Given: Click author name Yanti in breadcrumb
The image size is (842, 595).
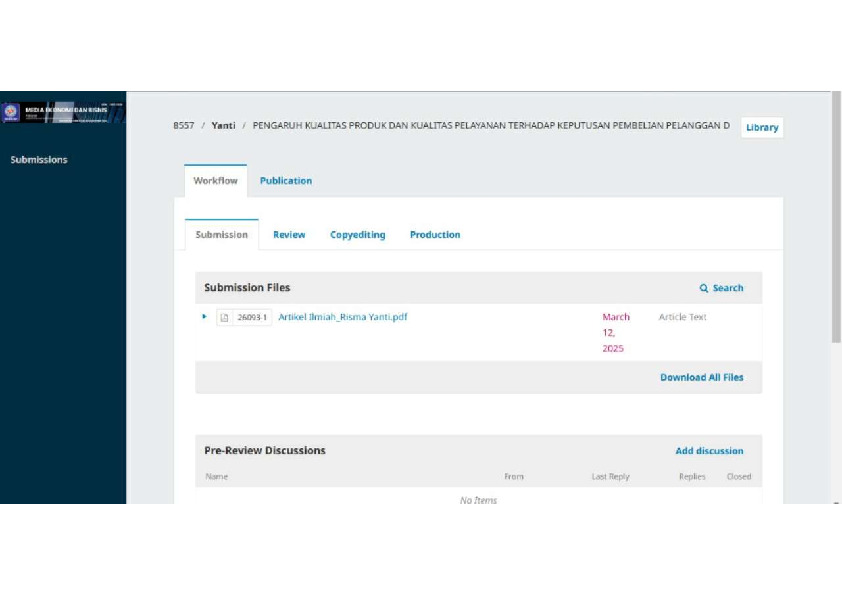Looking at the screenshot, I should (x=223, y=126).
